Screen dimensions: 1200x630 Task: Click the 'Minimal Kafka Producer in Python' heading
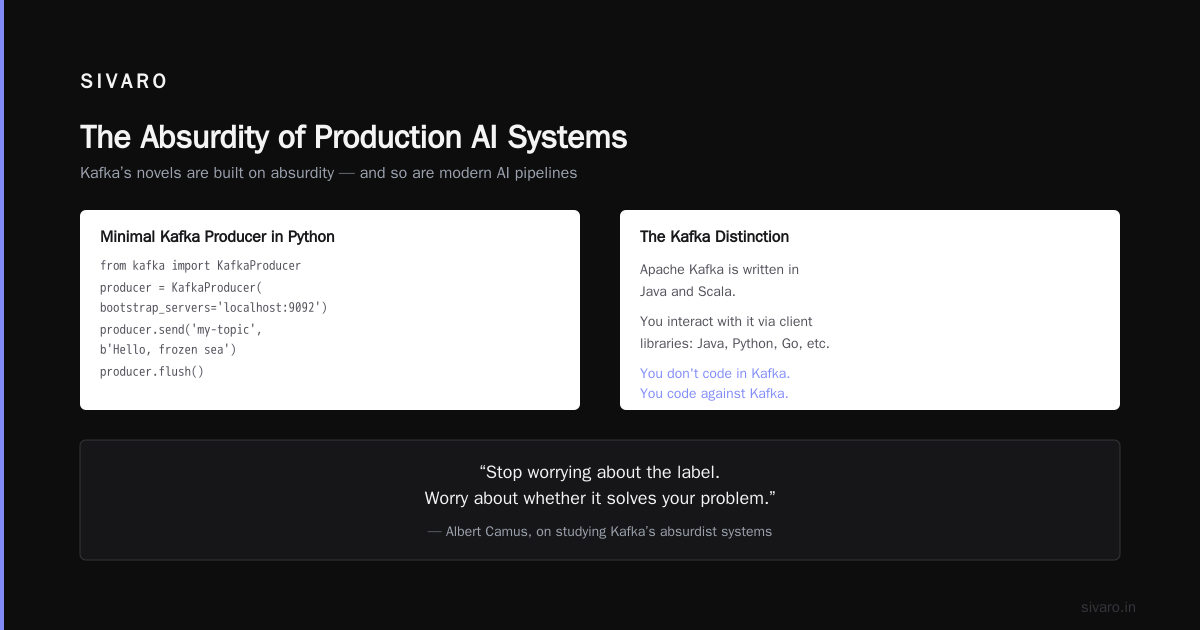pos(217,237)
